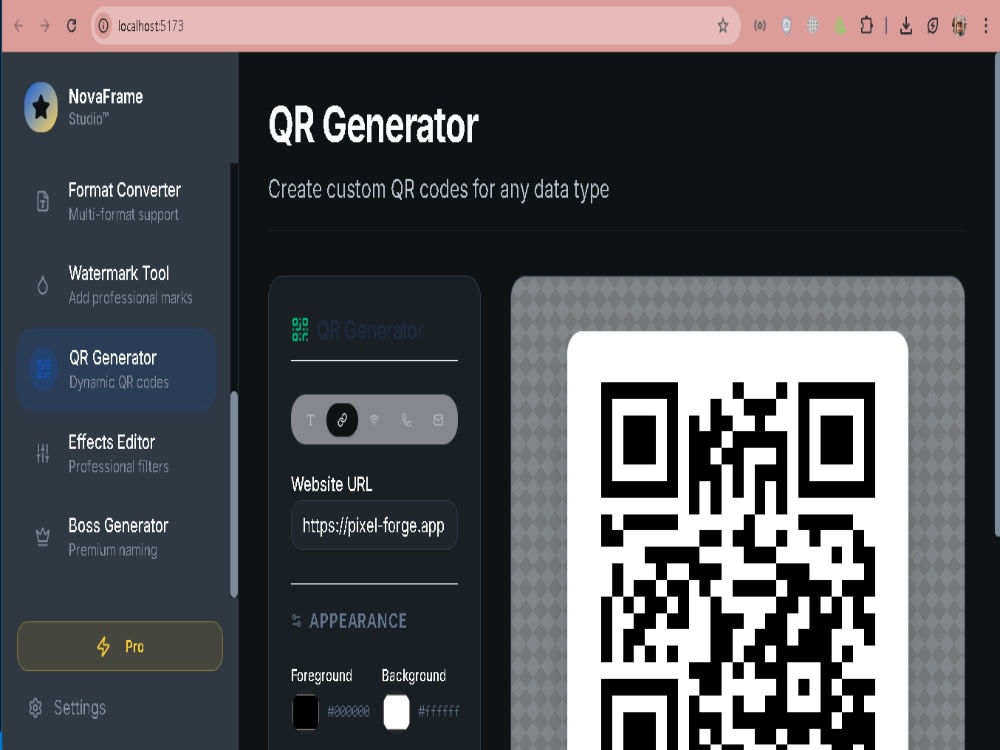Click the site info icon in address bar

(x=103, y=26)
